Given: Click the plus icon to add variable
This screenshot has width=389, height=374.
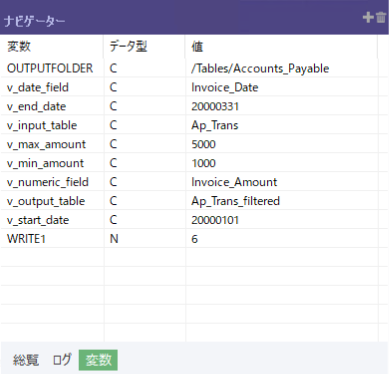Looking at the screenshot, I should (368, 17).
